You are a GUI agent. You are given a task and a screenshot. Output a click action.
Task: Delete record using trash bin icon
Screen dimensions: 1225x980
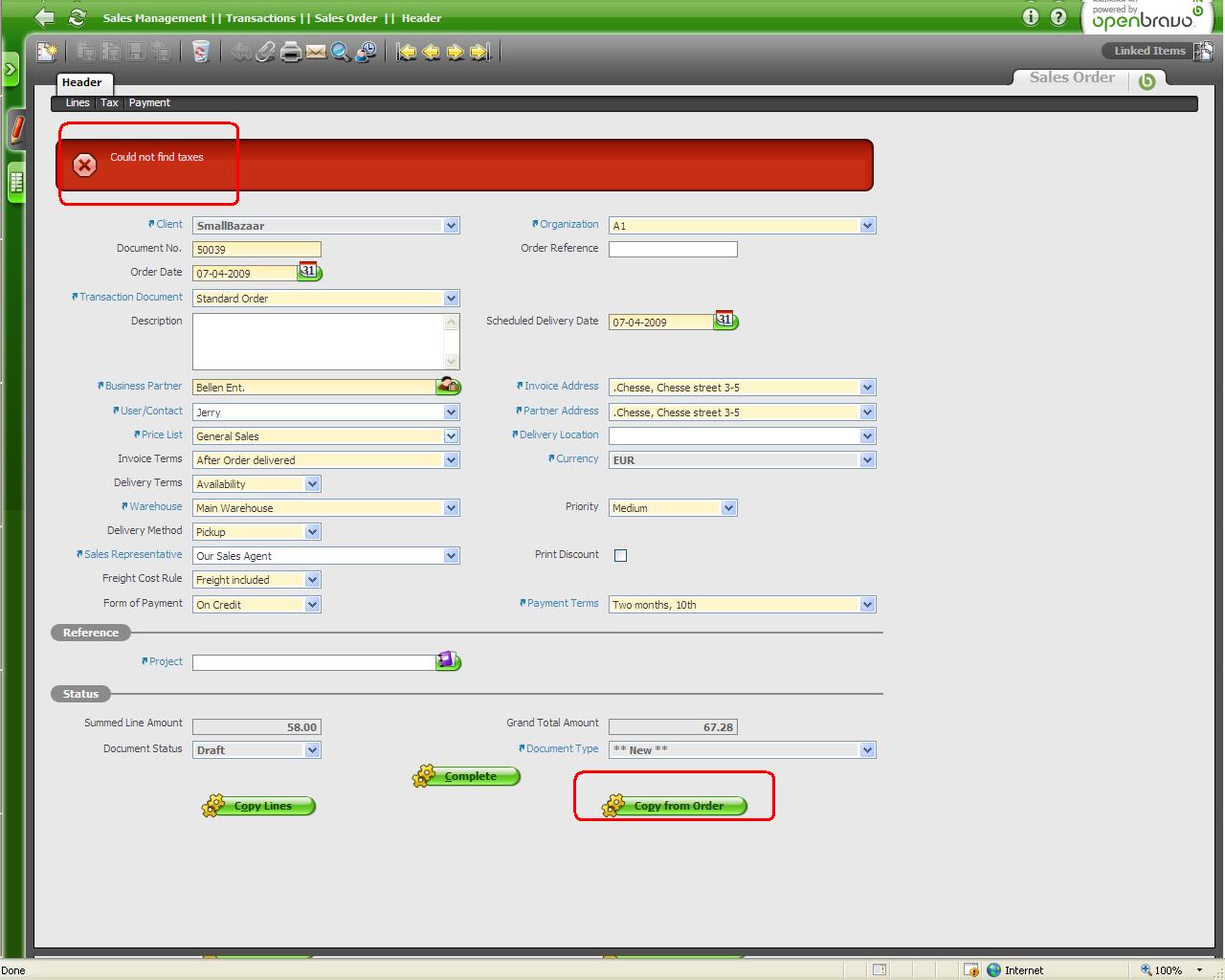[200, 52]
